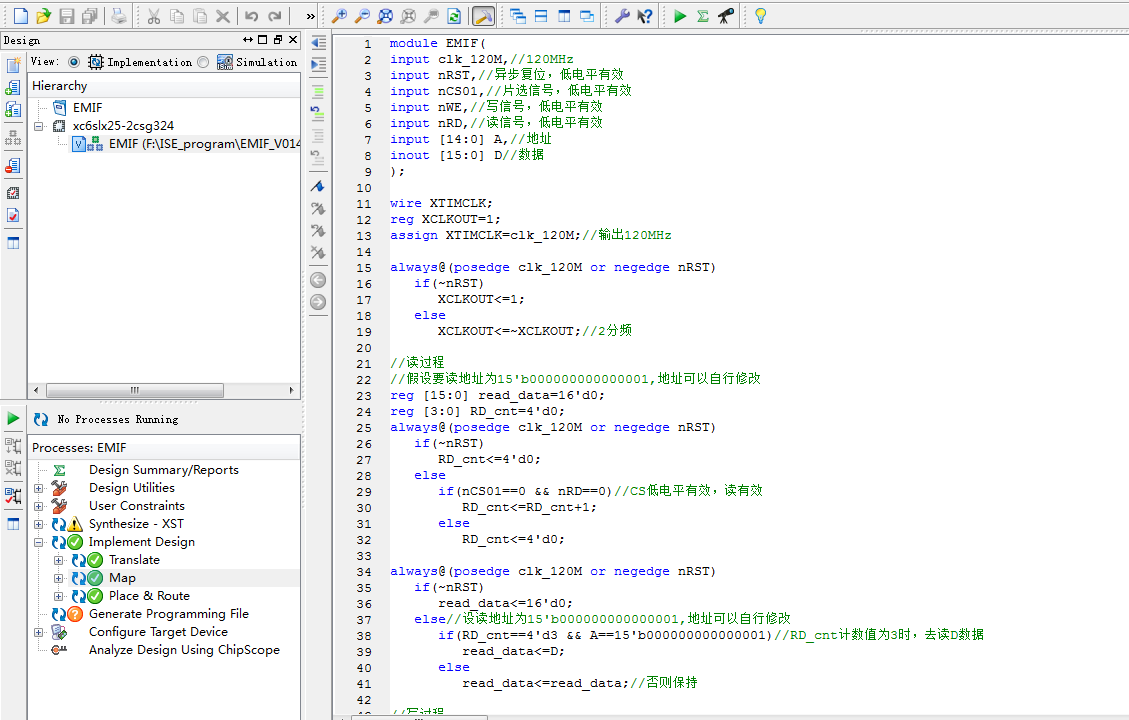The width and height of the screenshot is (1129, 720).
Task: Expand the Design Utilities node
Action: [39, 488]
